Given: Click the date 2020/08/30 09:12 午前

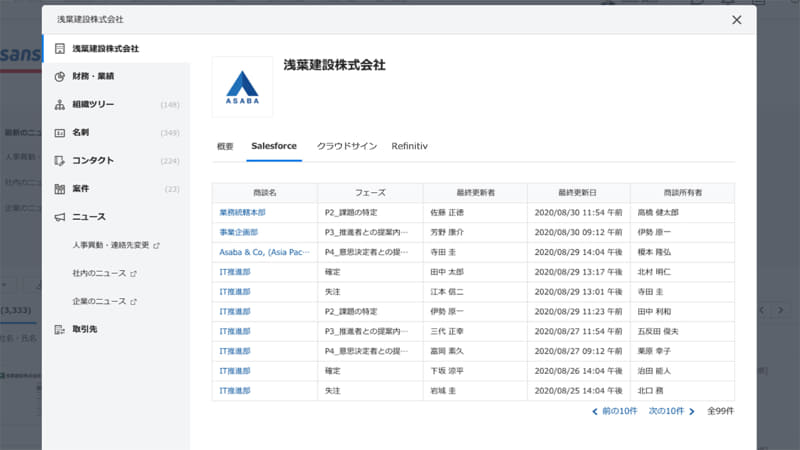Looking at the screenshot, I should pyautogui.click(x=579, y=232).
